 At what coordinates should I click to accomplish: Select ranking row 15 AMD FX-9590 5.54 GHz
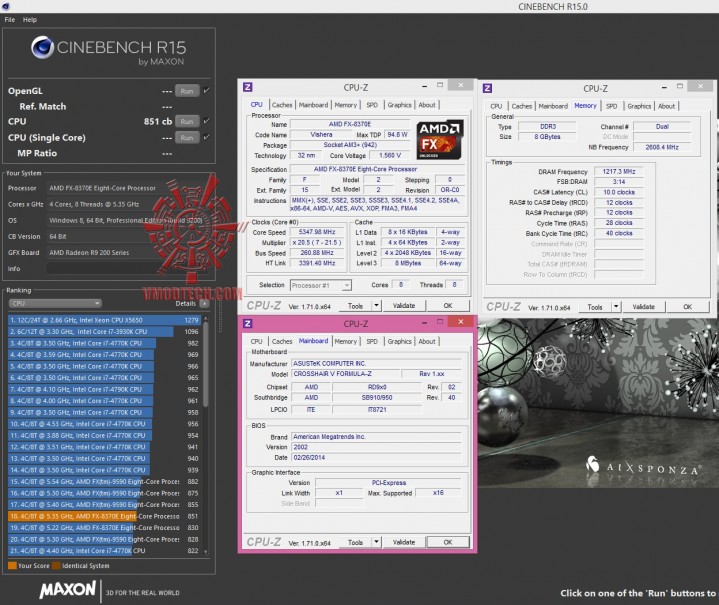click(x=104, y=482)
